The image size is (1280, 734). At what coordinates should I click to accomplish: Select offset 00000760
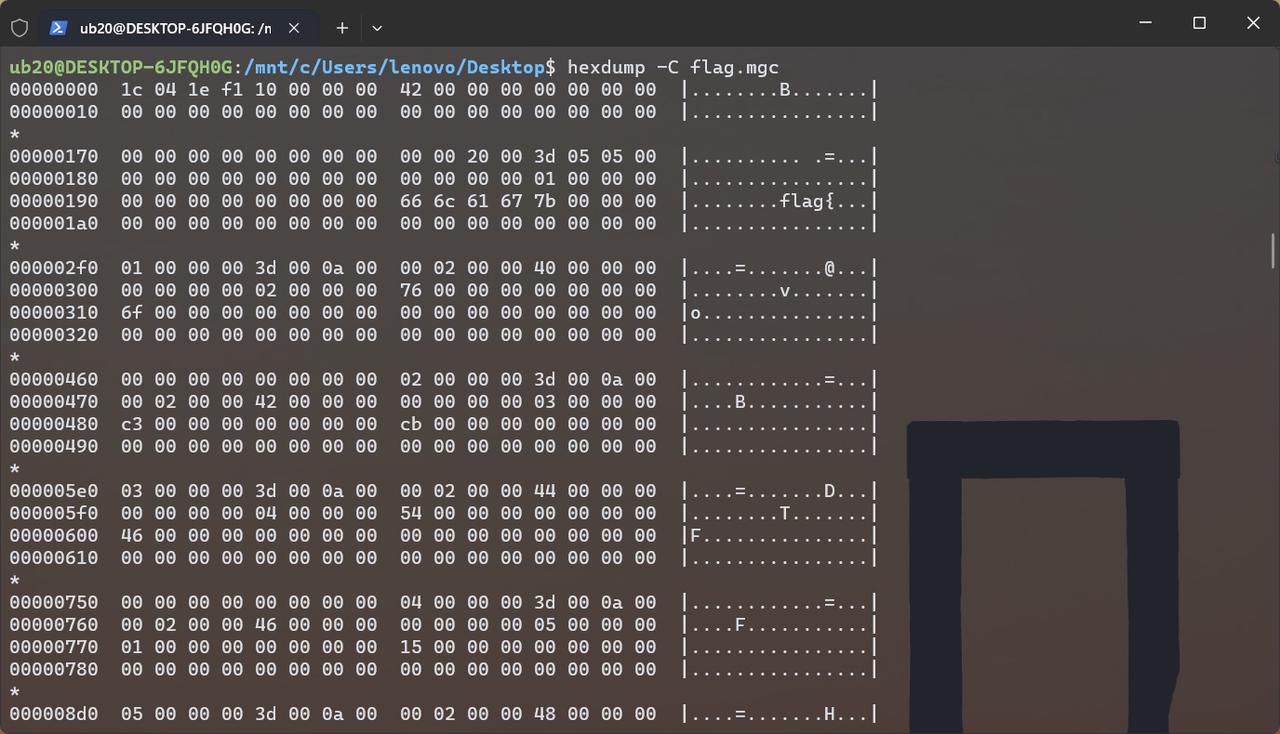pyautogui.click(x=54, y=624)
